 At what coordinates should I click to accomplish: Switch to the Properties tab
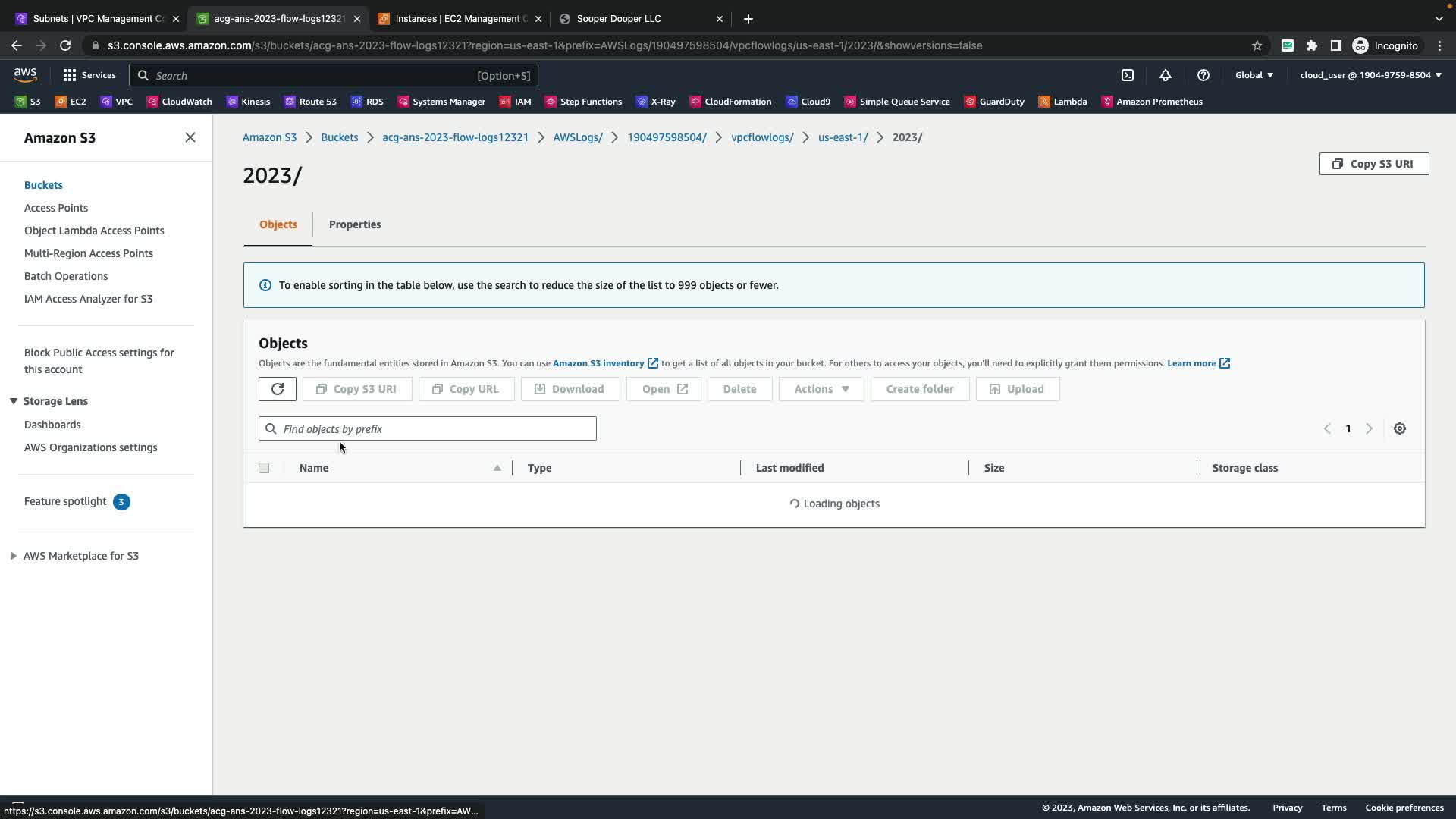(x=354, y=224)
